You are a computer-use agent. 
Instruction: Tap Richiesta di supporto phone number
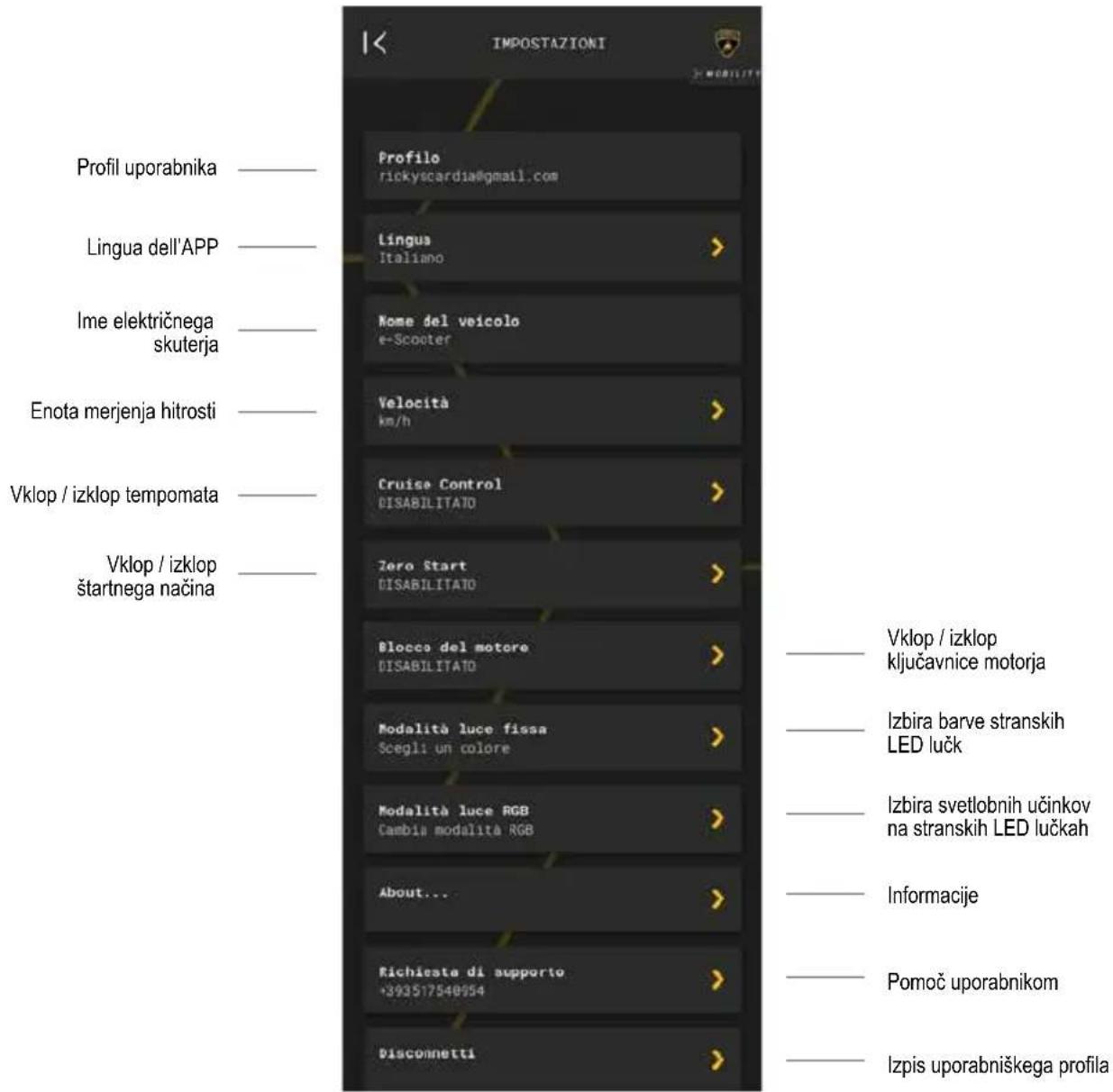(431, 991)
